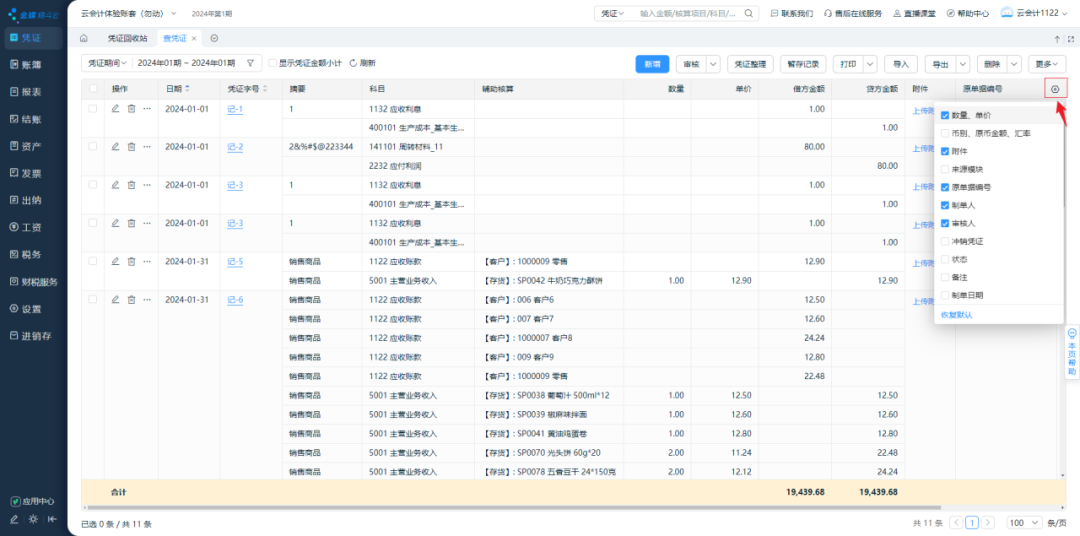This screenshot has width=1080, height=536.
Task: Enable 币别、原币金额、汇率 column option
Action: [x=945, y=133]
